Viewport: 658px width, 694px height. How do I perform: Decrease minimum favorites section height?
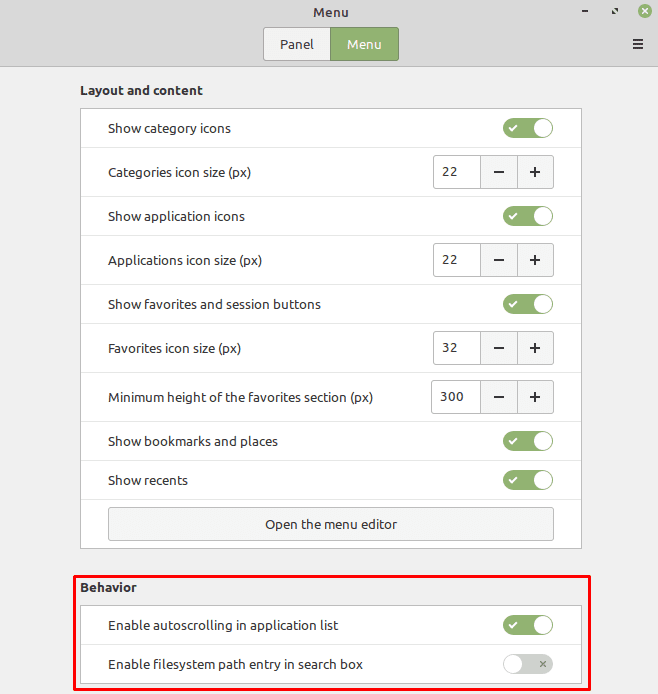coord(499,397)
